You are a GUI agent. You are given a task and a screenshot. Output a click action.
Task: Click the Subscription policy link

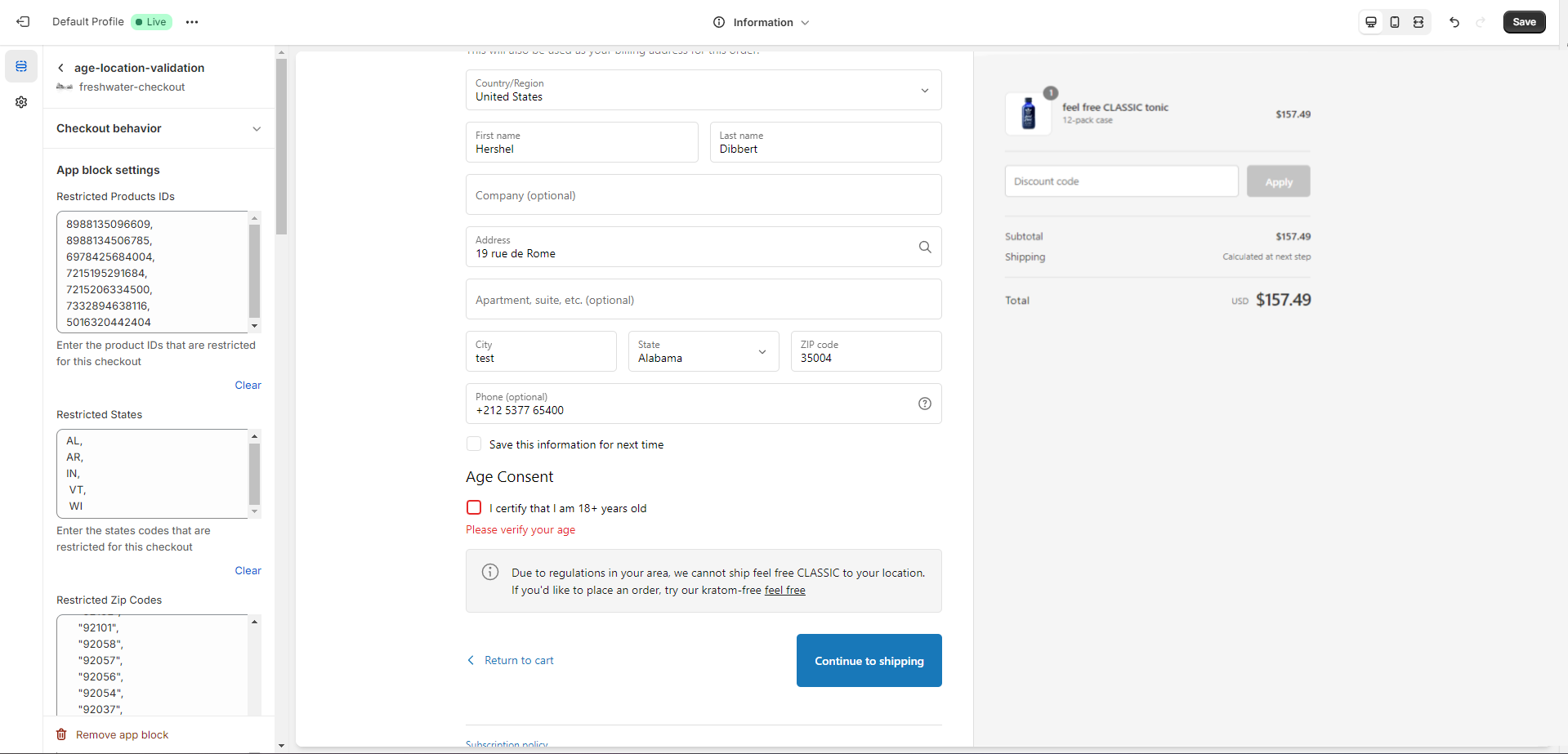(x=507, y=744)
